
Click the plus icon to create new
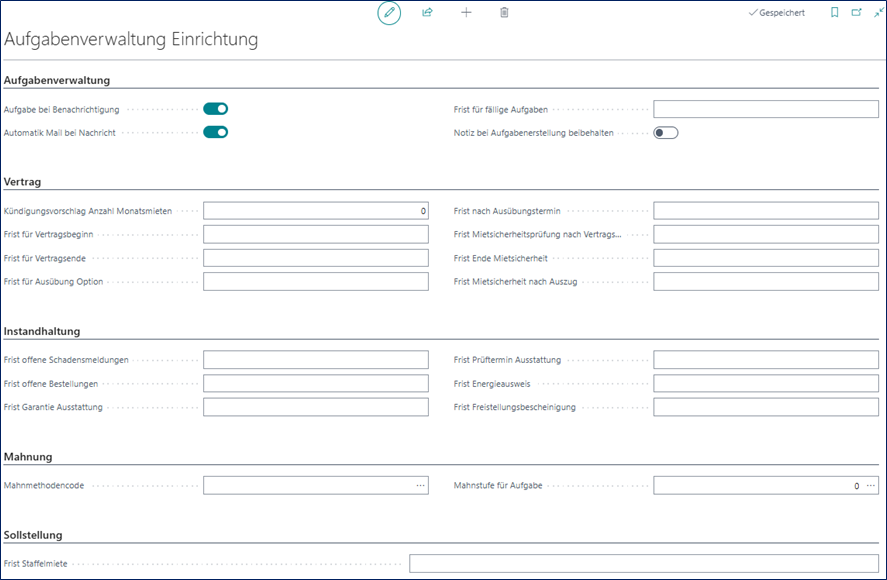(x=466, y=13)
